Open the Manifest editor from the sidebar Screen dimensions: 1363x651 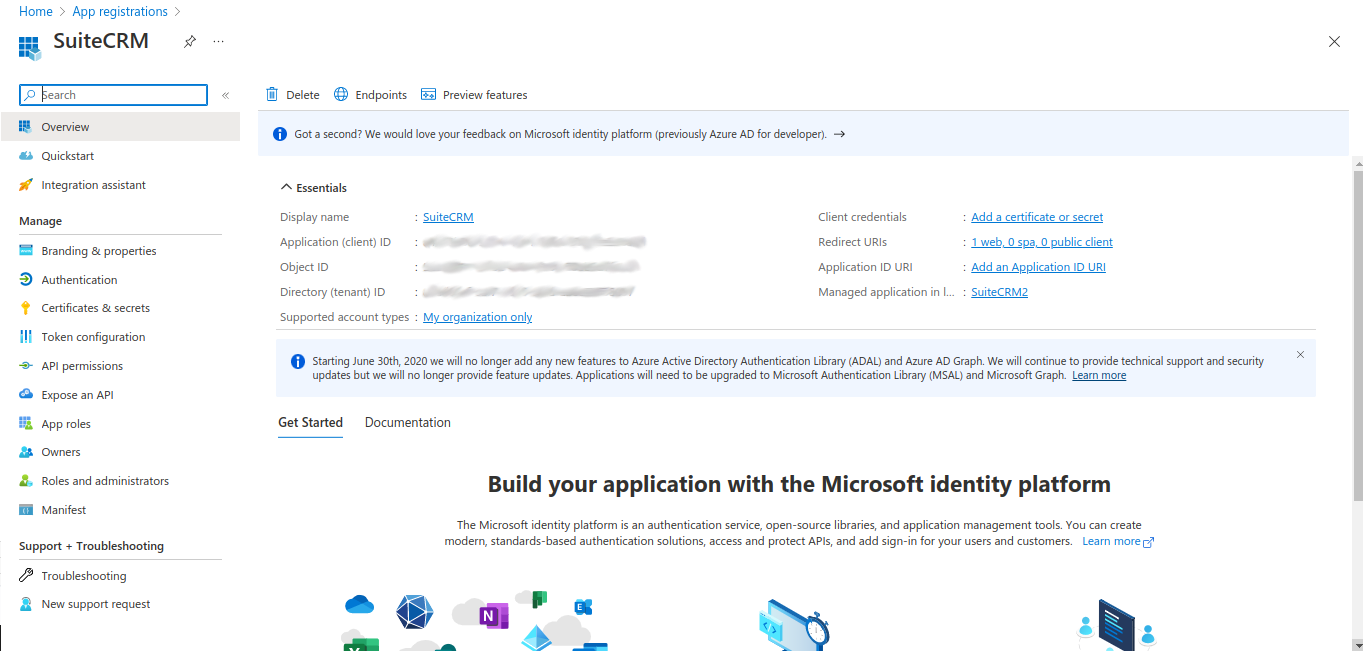click(64, 509)
